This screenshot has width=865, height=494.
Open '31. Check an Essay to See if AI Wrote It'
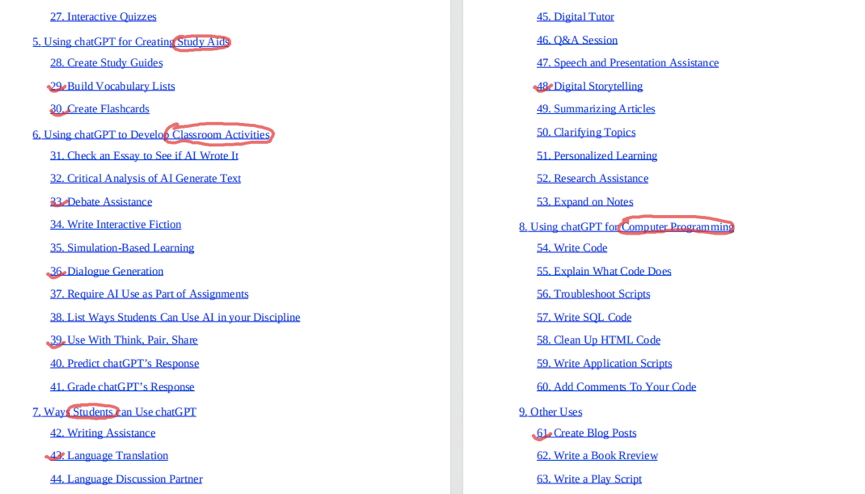[x=145, y=156]
